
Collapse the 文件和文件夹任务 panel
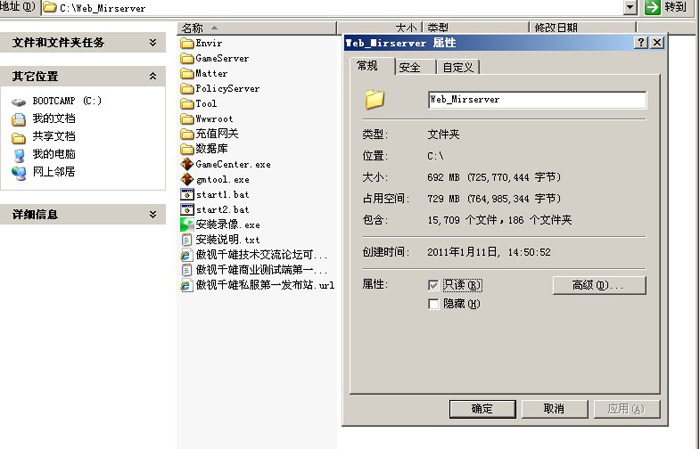point(152,43)
